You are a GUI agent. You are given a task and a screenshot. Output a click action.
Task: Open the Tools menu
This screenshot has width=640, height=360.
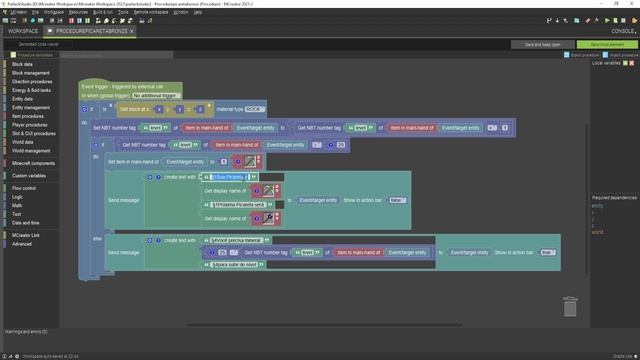click(123, 12)
